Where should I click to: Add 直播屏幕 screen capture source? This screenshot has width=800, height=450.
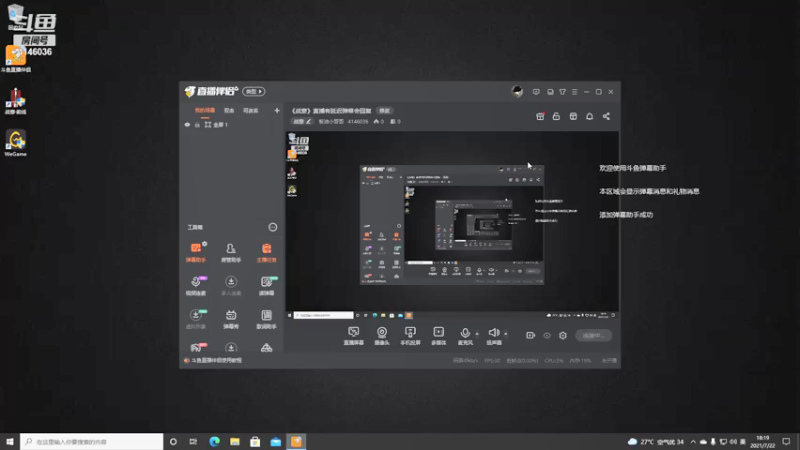(354, 336)
